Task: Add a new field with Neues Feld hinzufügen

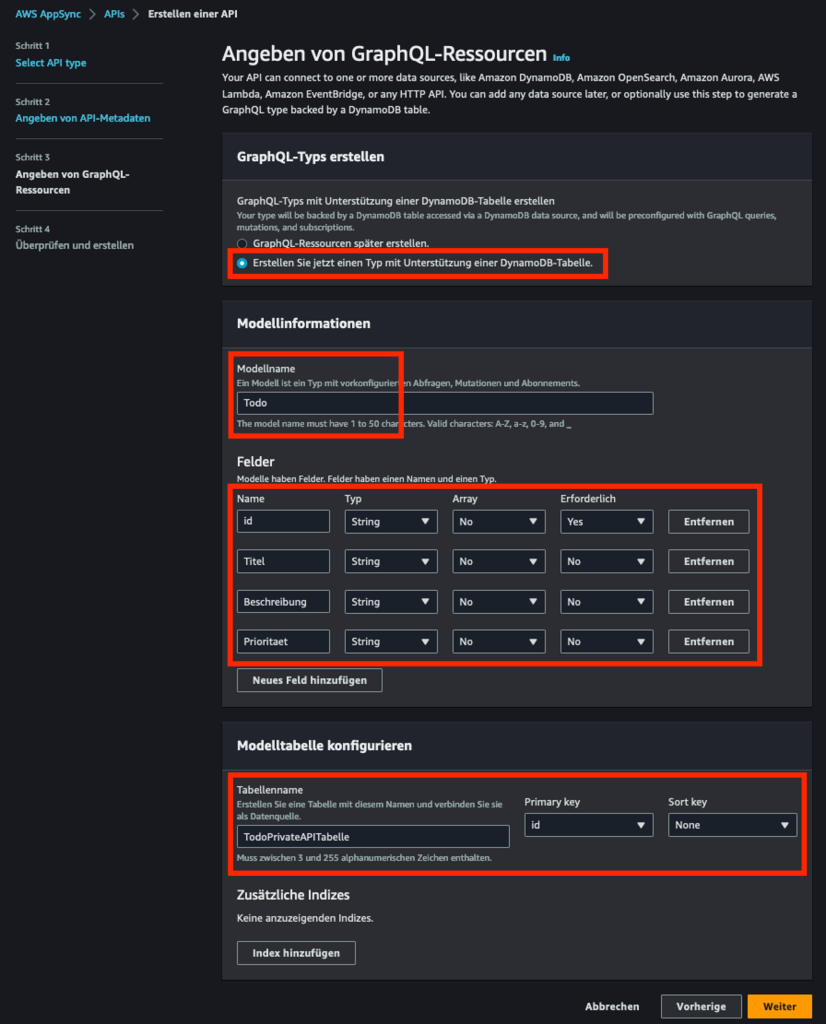Action: pos(309,679)
